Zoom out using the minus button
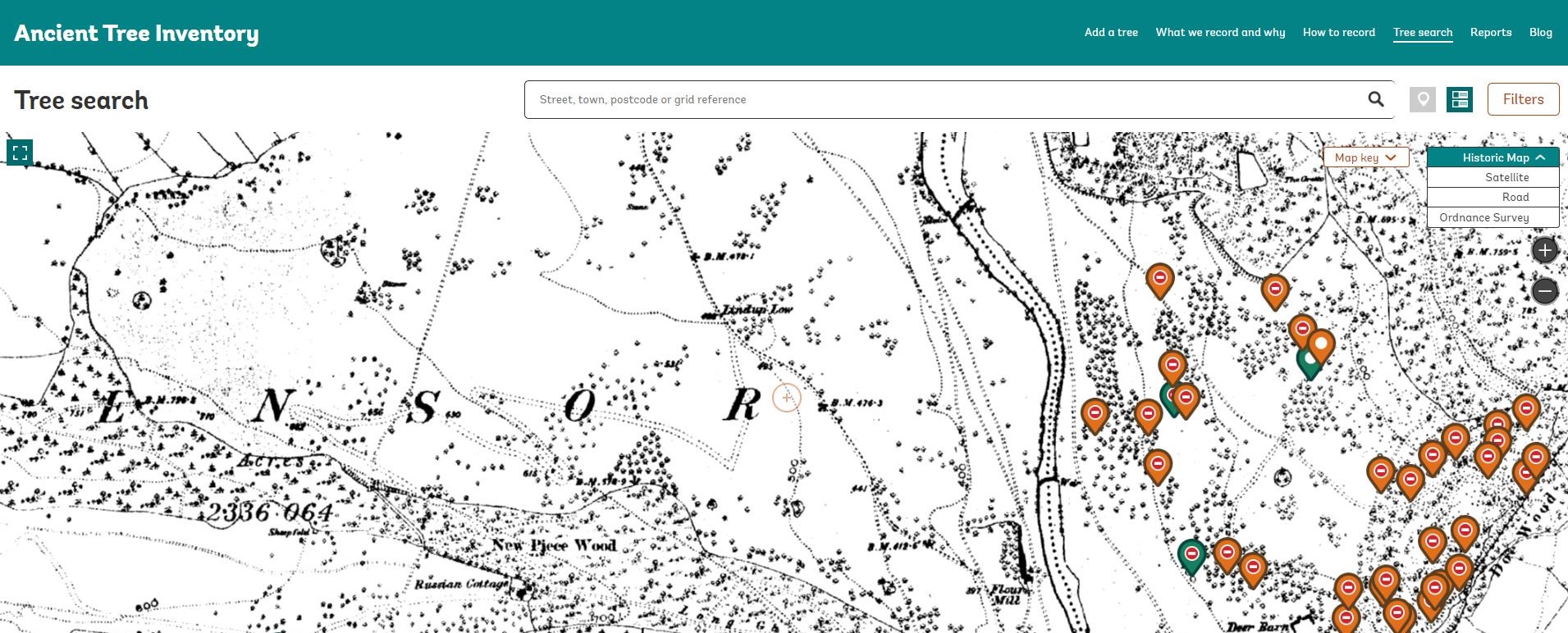This screenshot has height=633, width=1568. (1545, 290)
